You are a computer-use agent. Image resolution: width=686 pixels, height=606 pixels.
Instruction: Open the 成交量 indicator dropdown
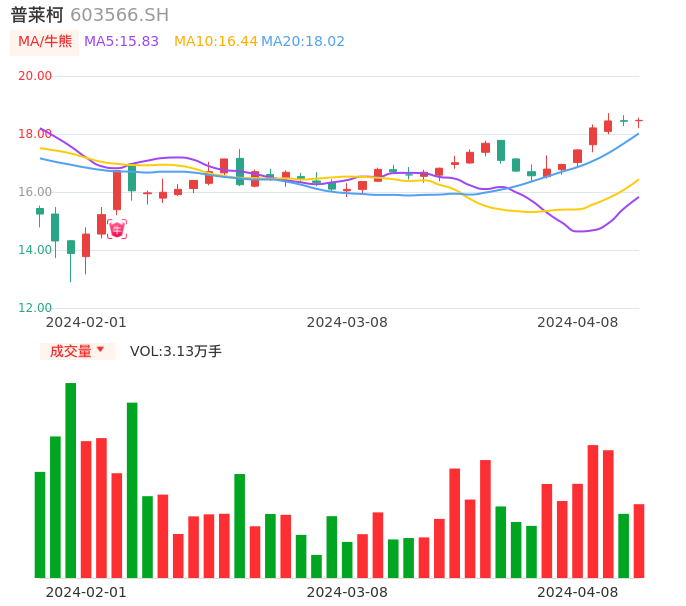coord(77,351)
